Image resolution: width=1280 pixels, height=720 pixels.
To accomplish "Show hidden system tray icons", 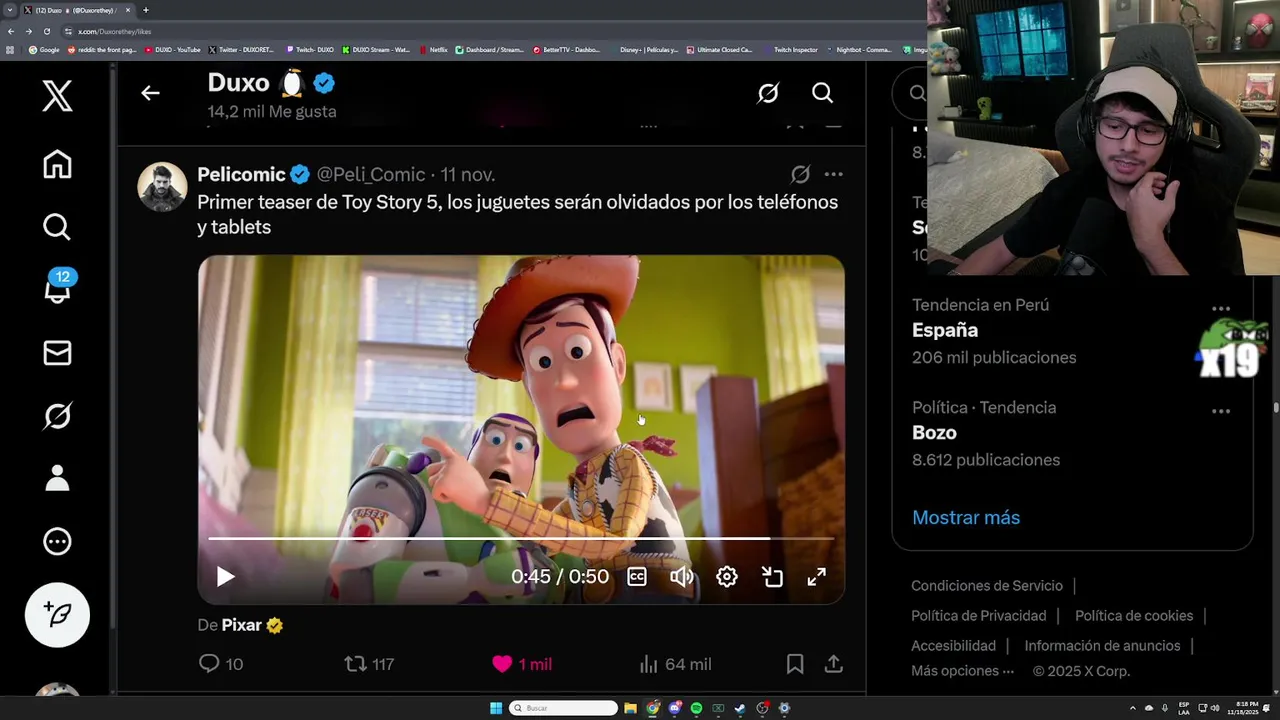I will tap(1132, 708).
